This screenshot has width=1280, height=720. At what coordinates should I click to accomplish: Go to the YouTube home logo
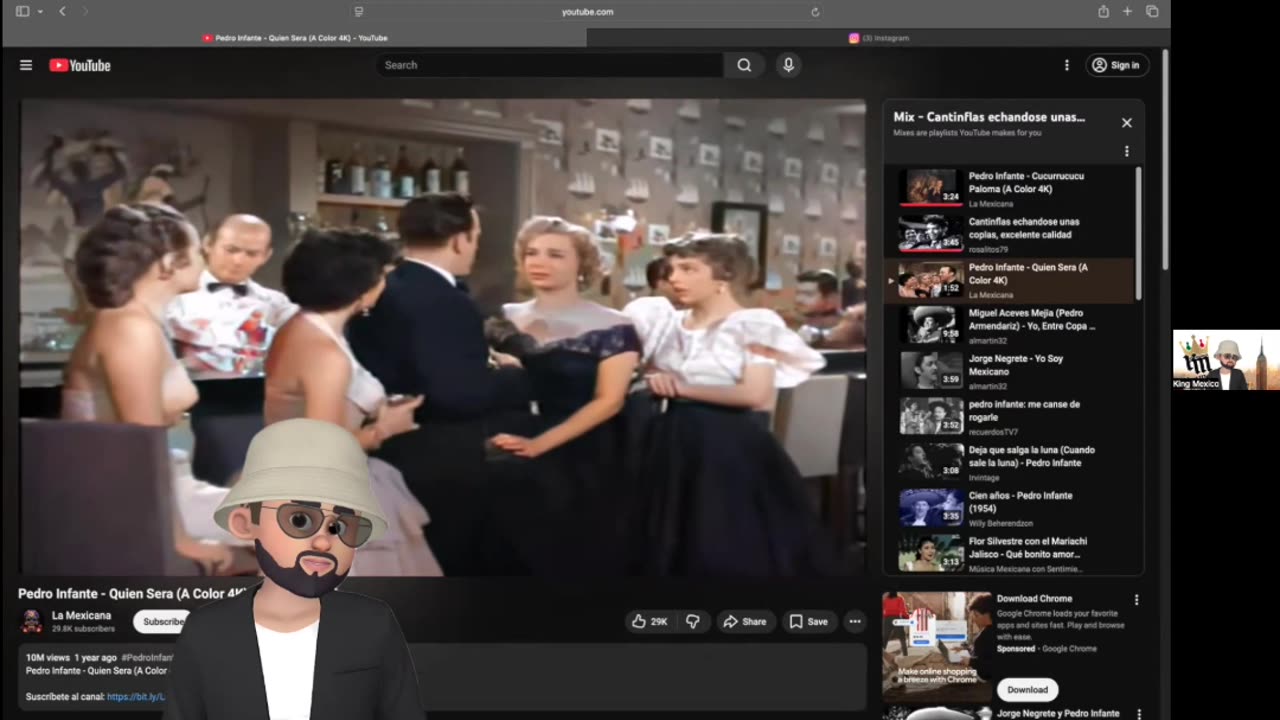click(80, 65)
